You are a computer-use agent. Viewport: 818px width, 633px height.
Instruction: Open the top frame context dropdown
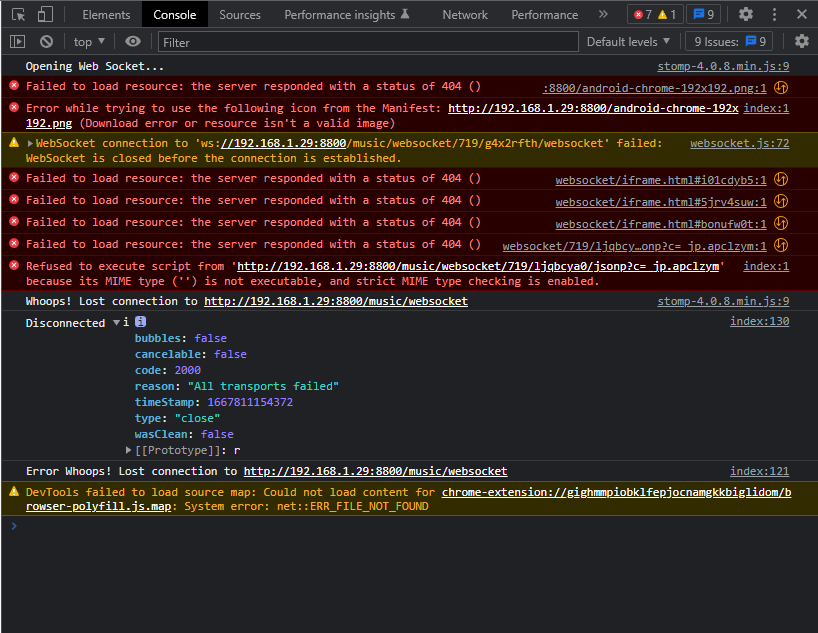tap(88, 41)
